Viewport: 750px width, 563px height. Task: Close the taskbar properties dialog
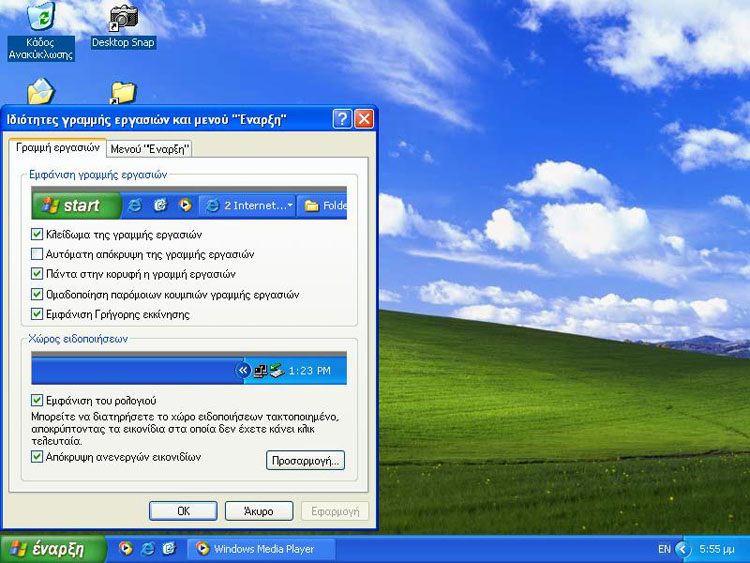tap(364, 119)
